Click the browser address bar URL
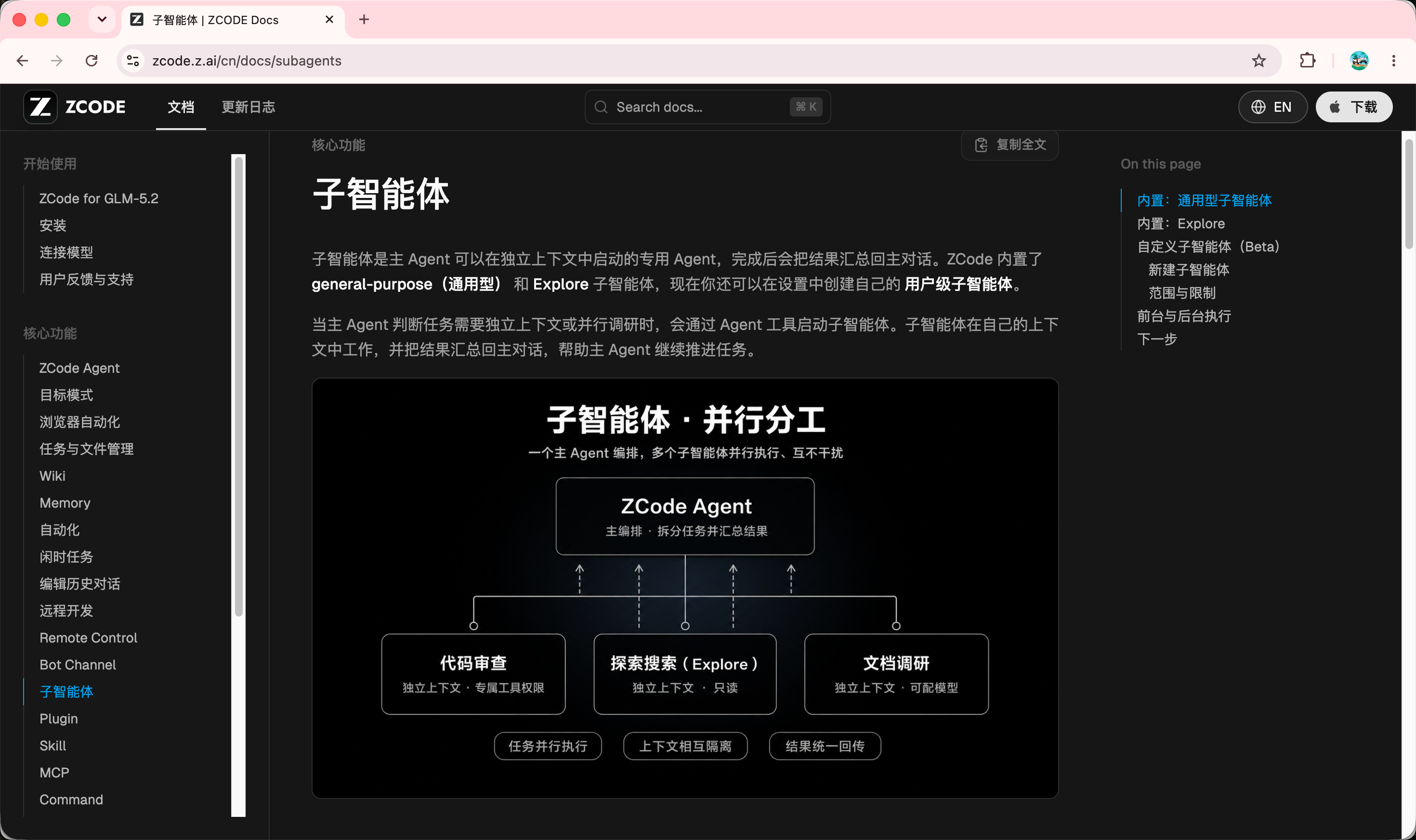 pos(247,61)
